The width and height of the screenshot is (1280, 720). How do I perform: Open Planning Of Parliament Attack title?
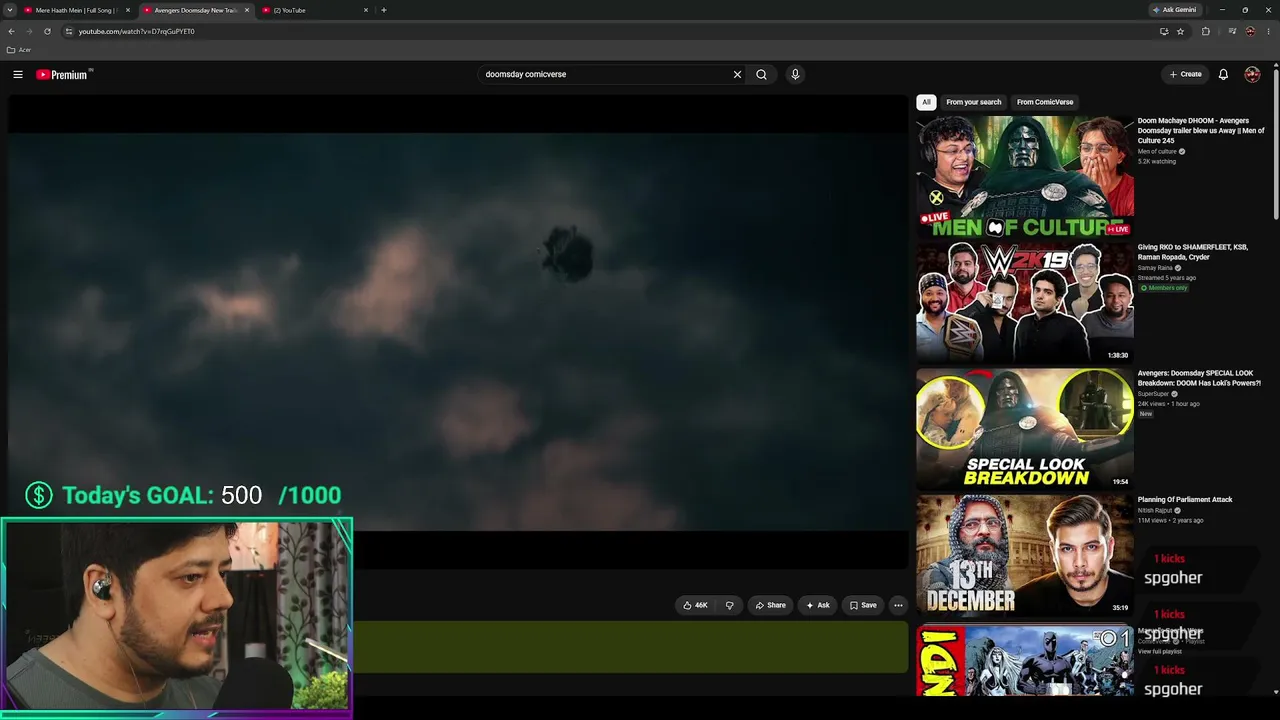tap(1185, 500)
